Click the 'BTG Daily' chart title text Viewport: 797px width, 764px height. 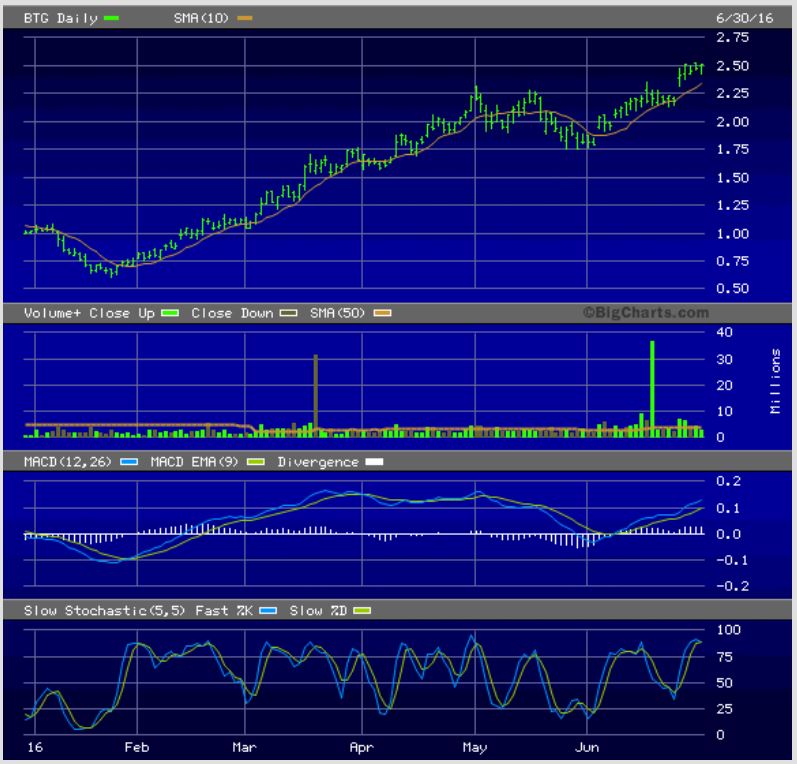60,18
